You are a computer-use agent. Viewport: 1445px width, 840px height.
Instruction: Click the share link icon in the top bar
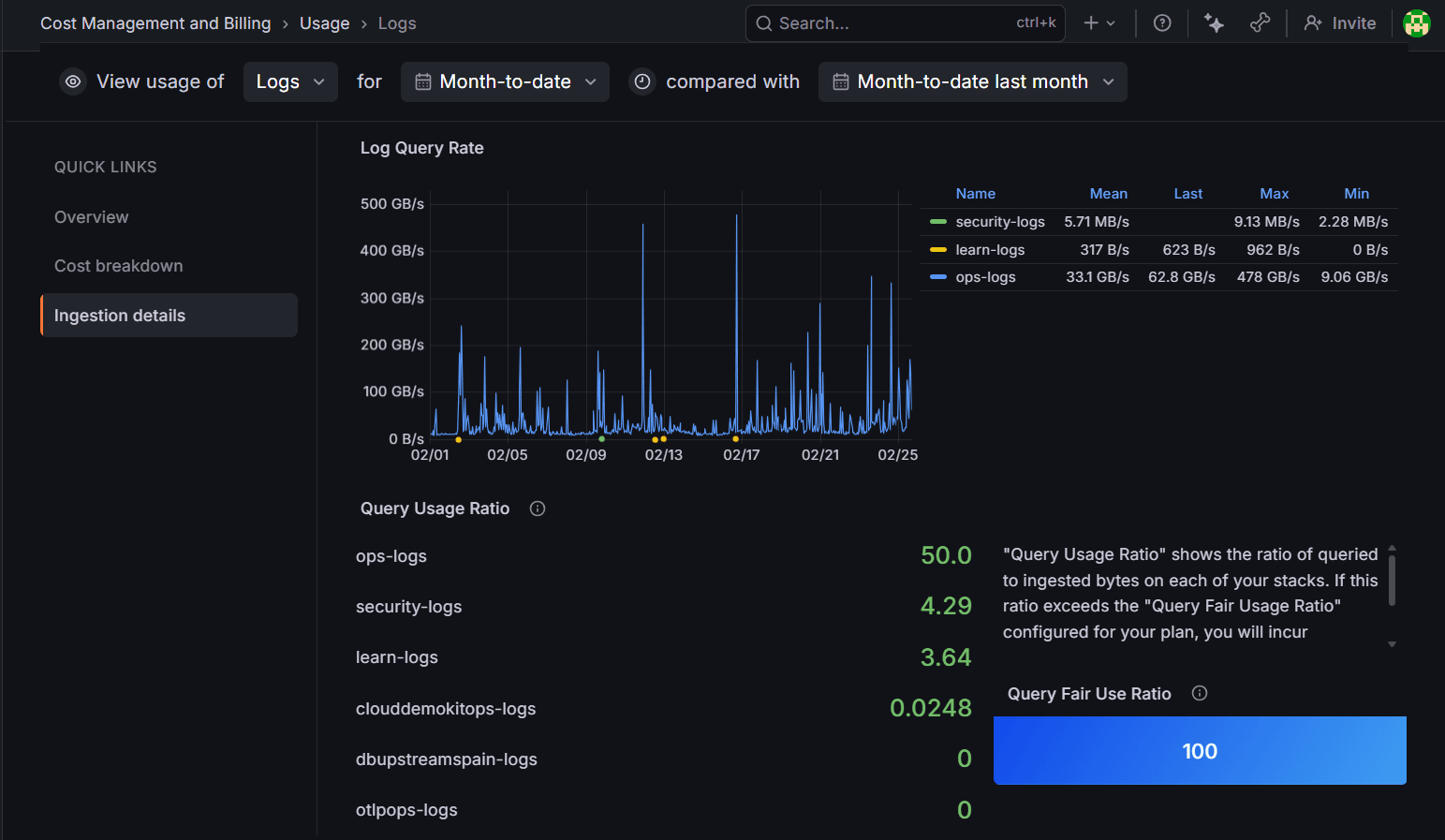[1260, 22]
